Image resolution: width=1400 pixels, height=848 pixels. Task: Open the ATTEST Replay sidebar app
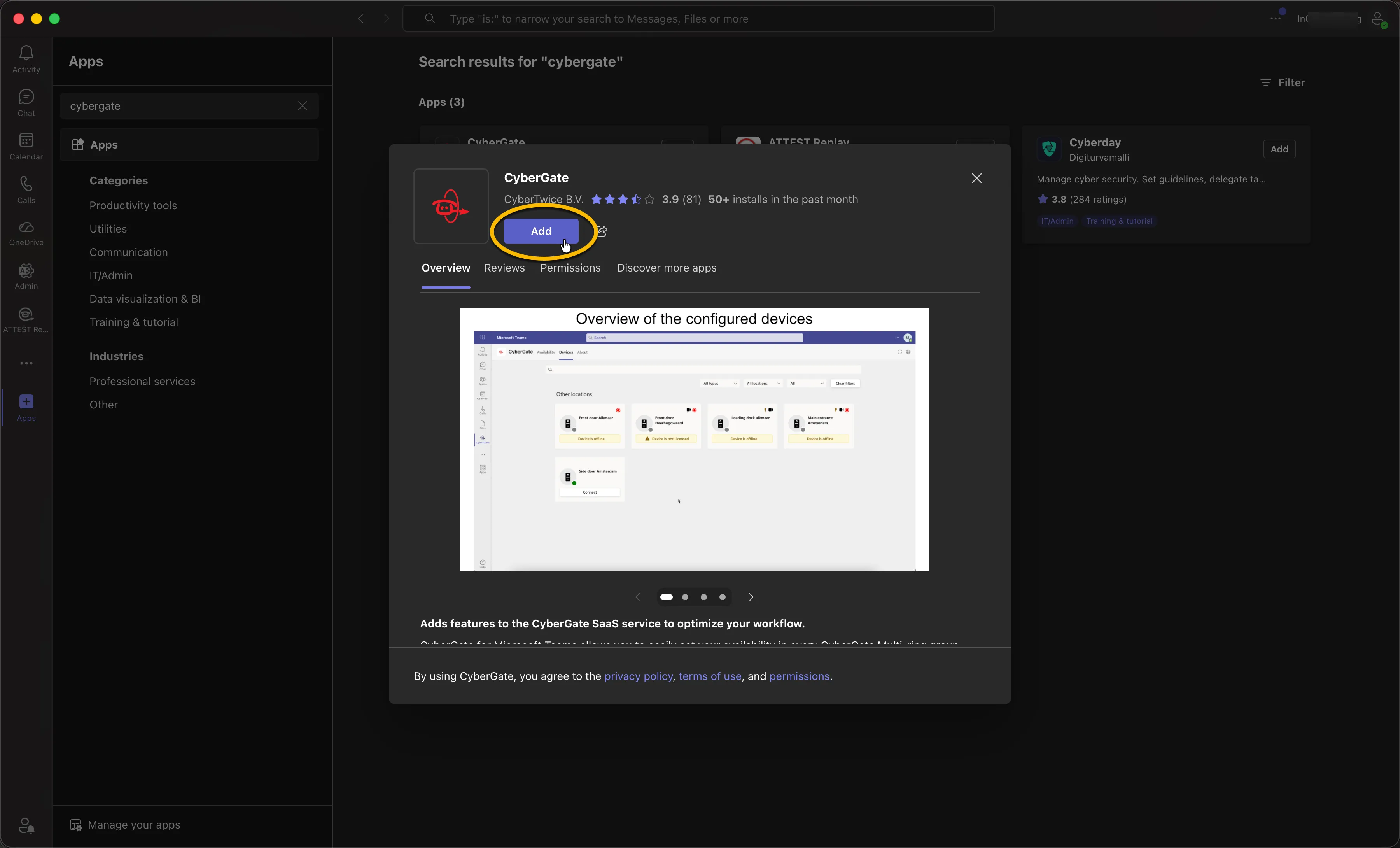(x=26, y=320)
